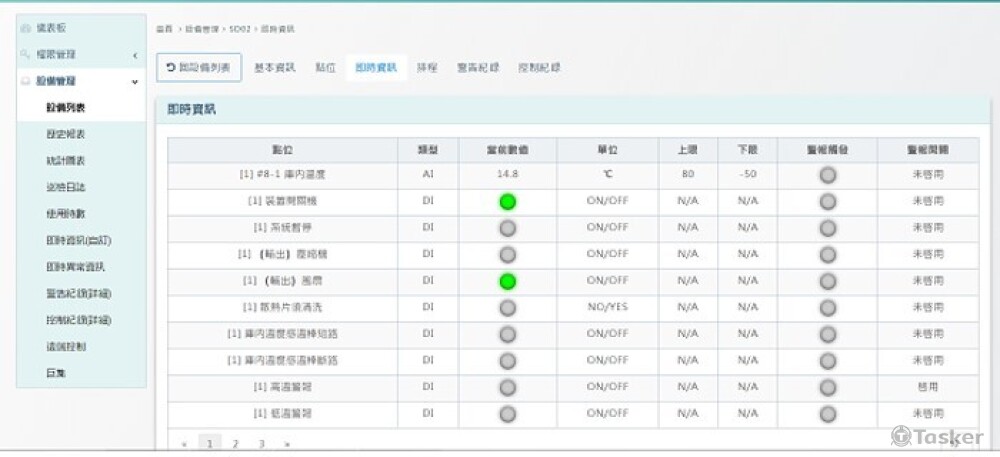This screenshot has height=457, width=1000.
Task: Click alarm-trigger light in 低溫警報 row
Action: (x=828, y=414)
